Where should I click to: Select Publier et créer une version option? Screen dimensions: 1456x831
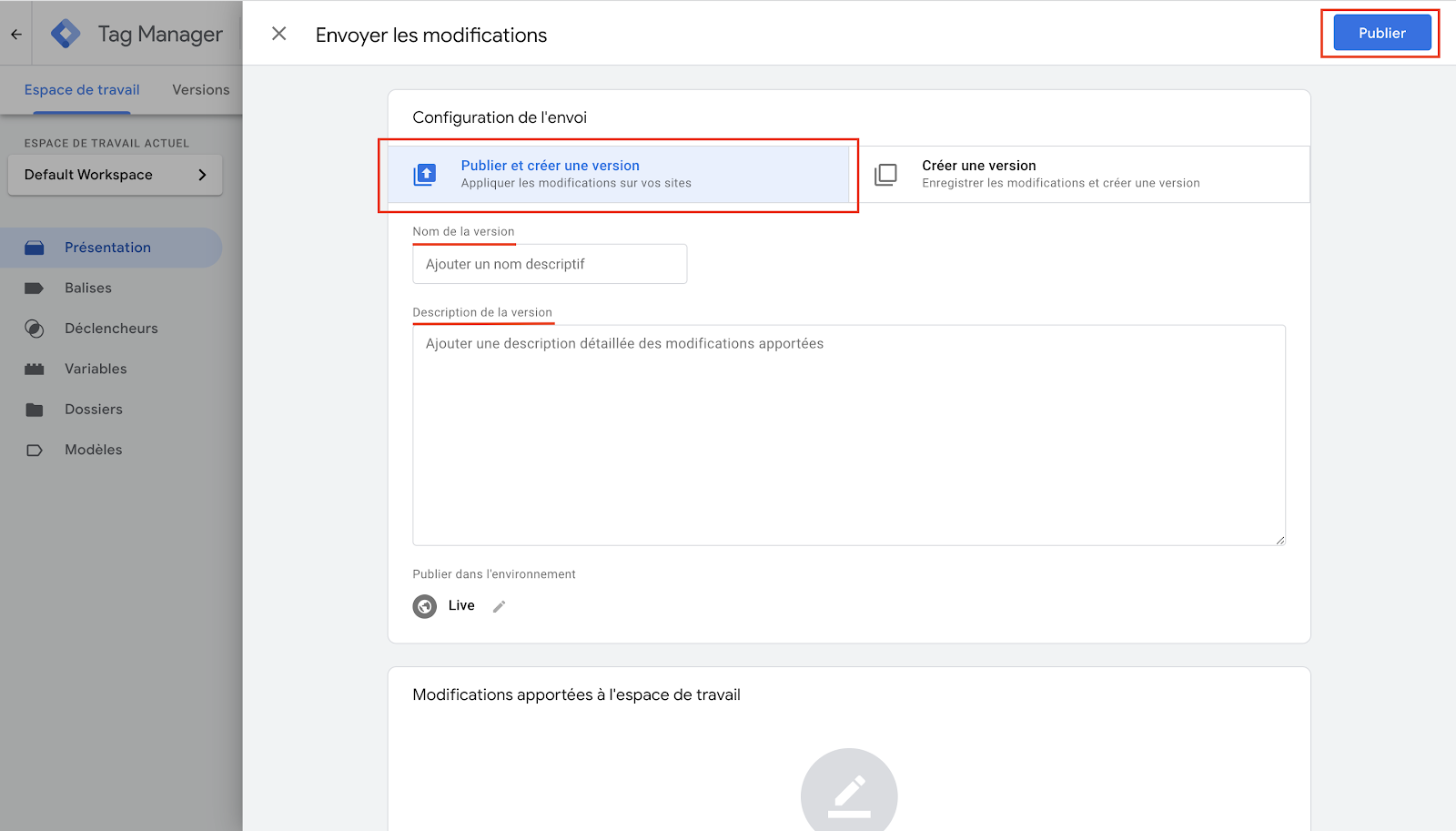[619, 174]
